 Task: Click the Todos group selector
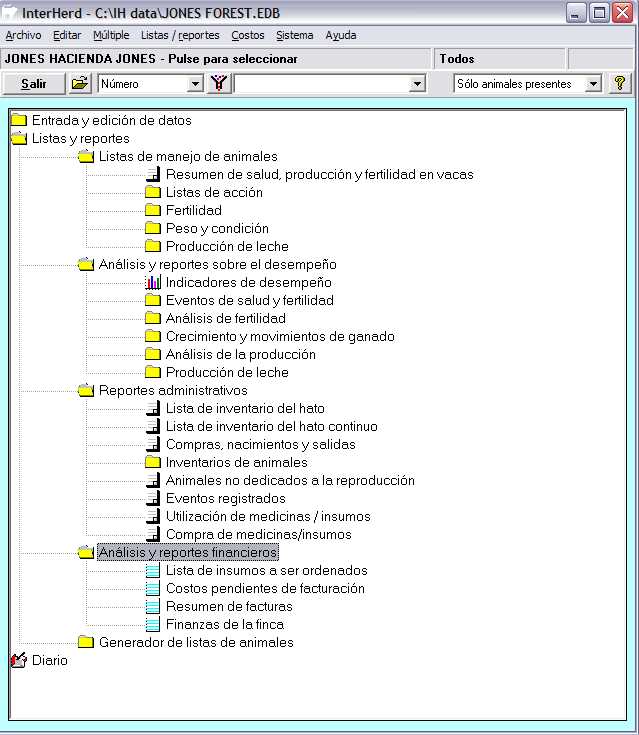pyautogui.click(x=500, y=59)
